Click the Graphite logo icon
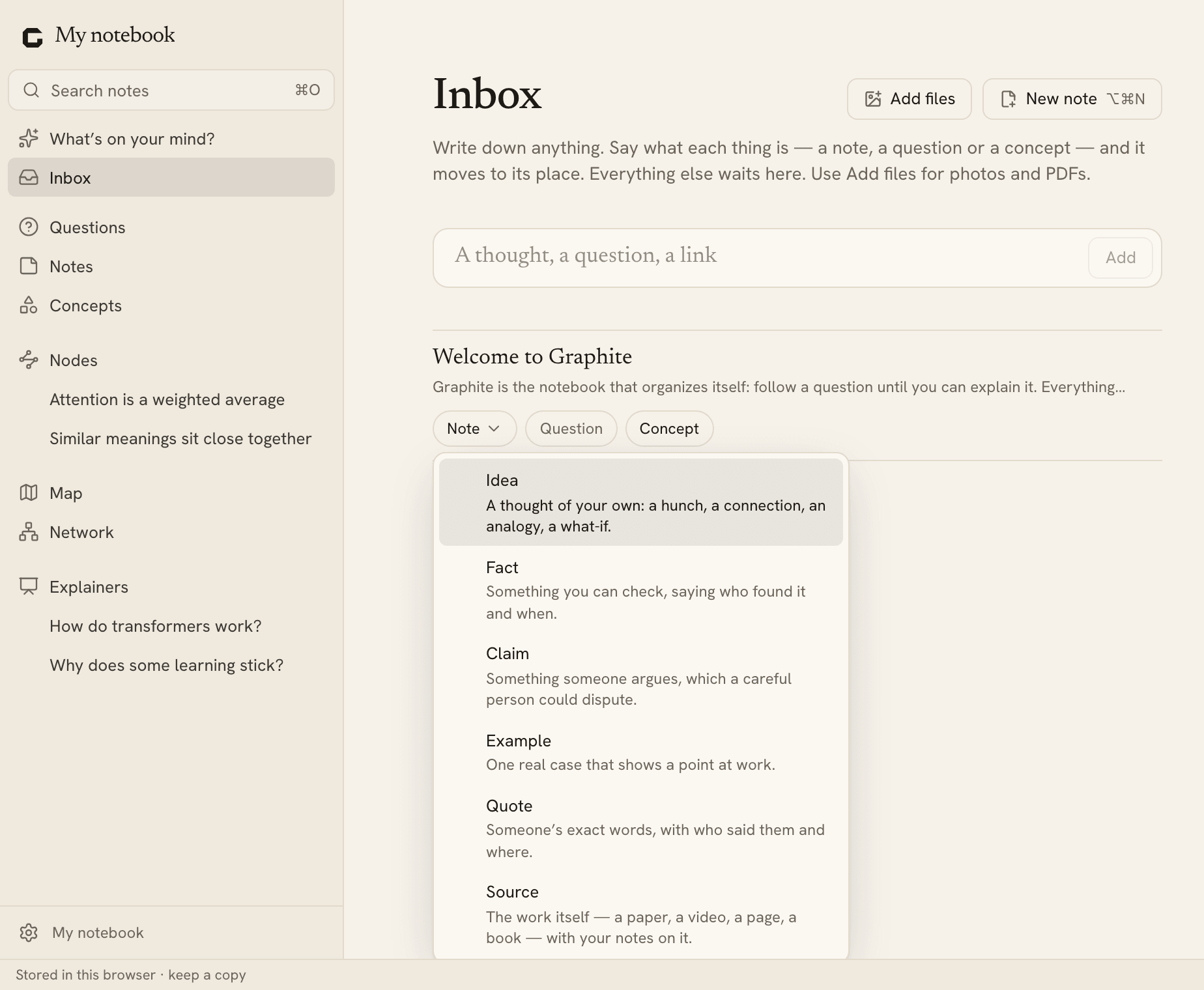The width and height of the screenshot is (1204, 990). (32, 37)
